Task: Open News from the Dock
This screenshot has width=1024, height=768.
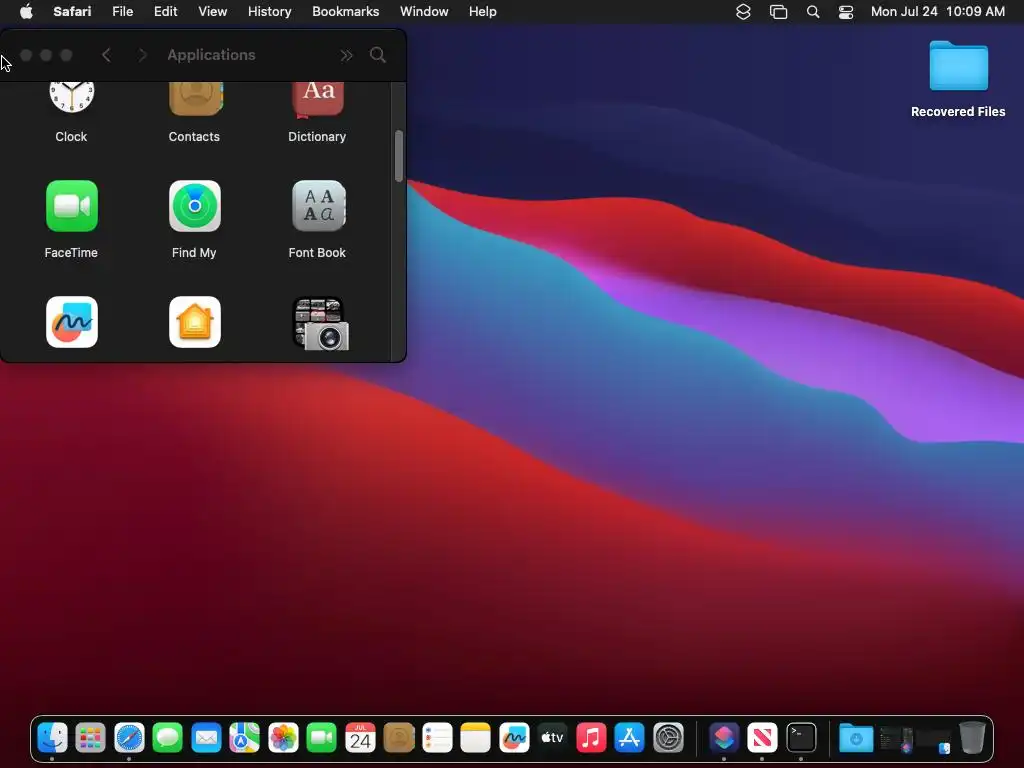Action: click(x=762, y=738)
